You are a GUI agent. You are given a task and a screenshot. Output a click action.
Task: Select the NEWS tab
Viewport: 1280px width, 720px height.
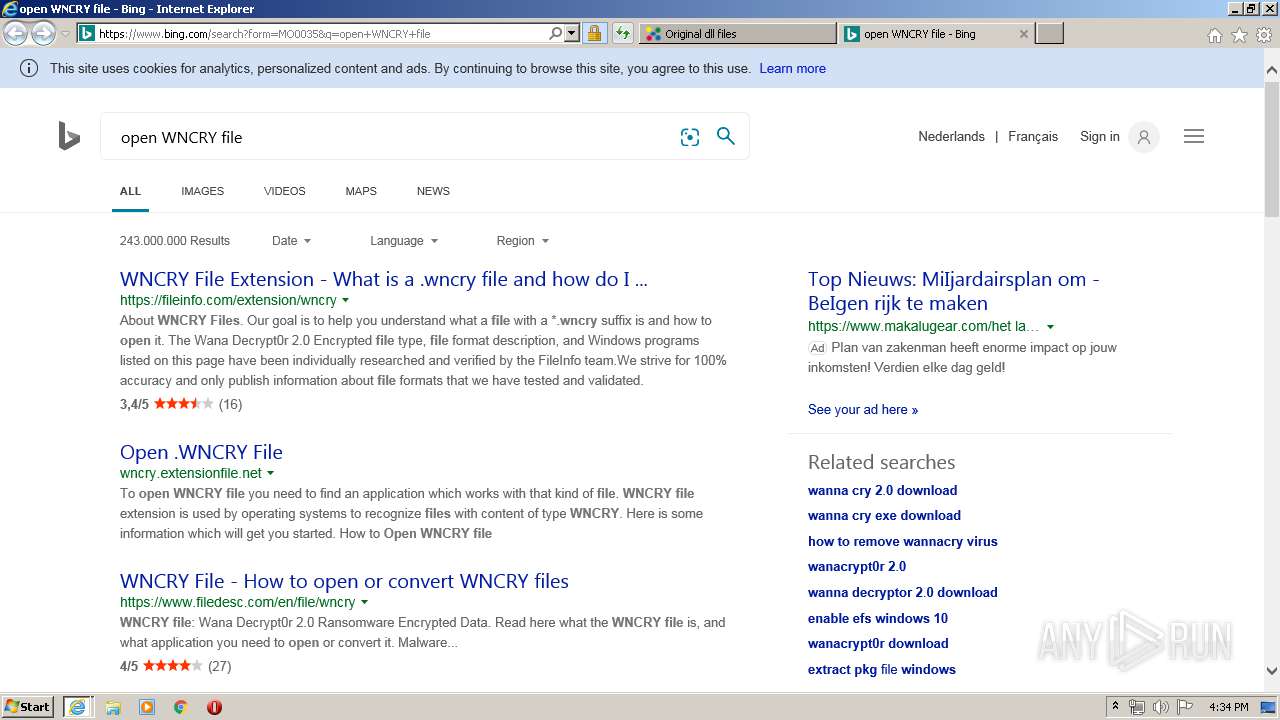(433, 191)
